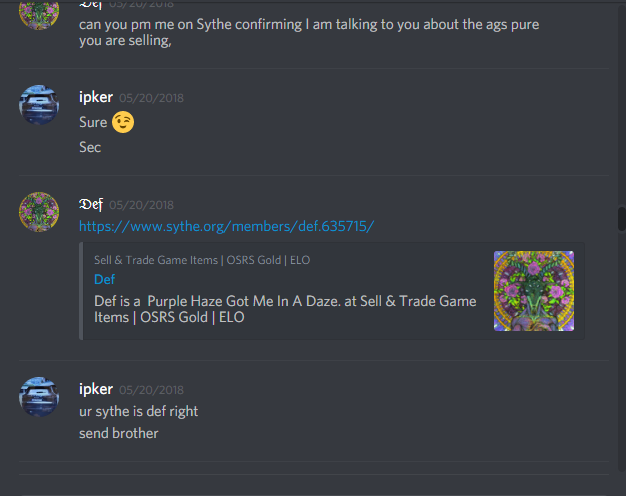Click embed provider text "Sell & Trade Game Items"
626x496 pixels.
pos(156,260)
